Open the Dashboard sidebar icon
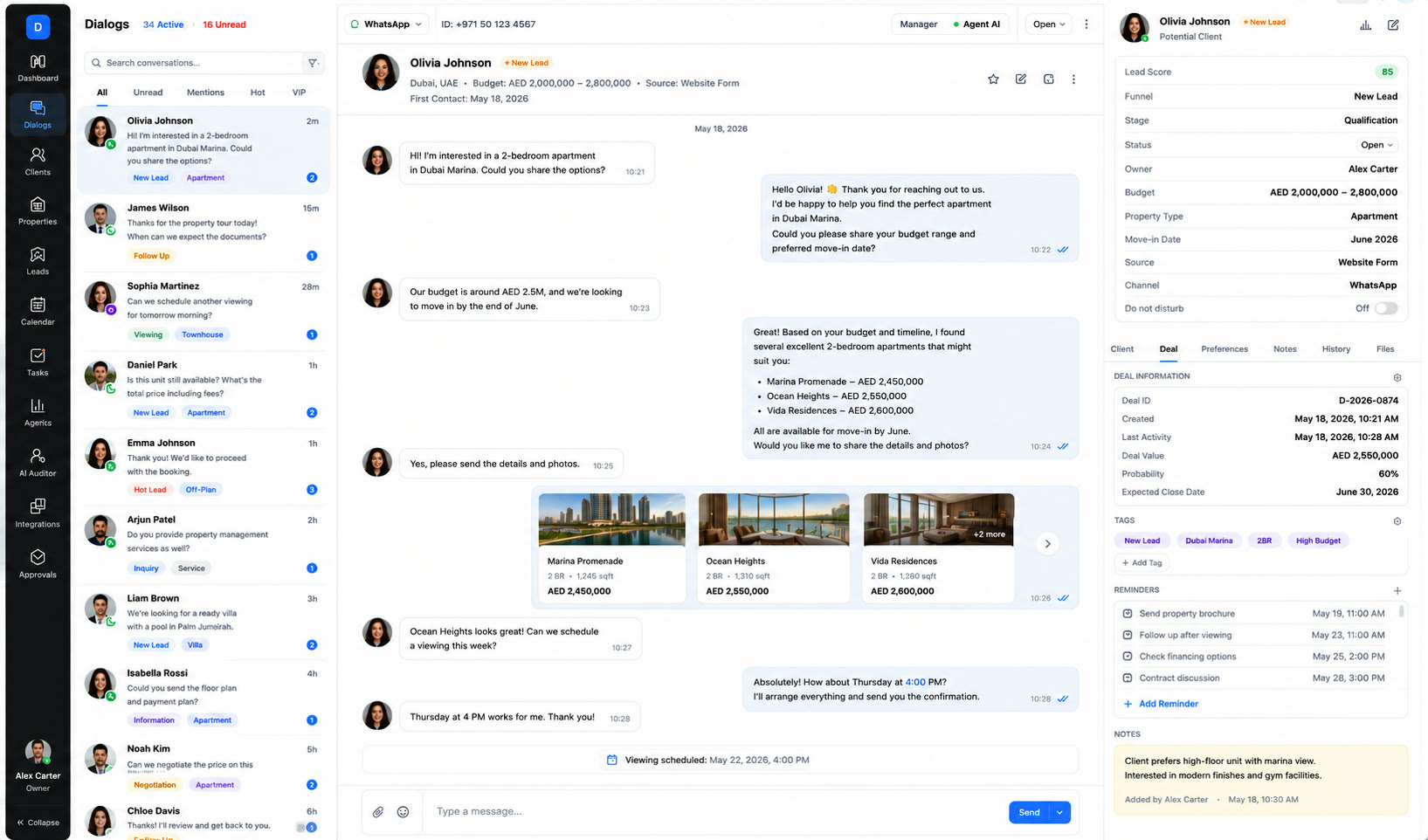 point(38,68)
